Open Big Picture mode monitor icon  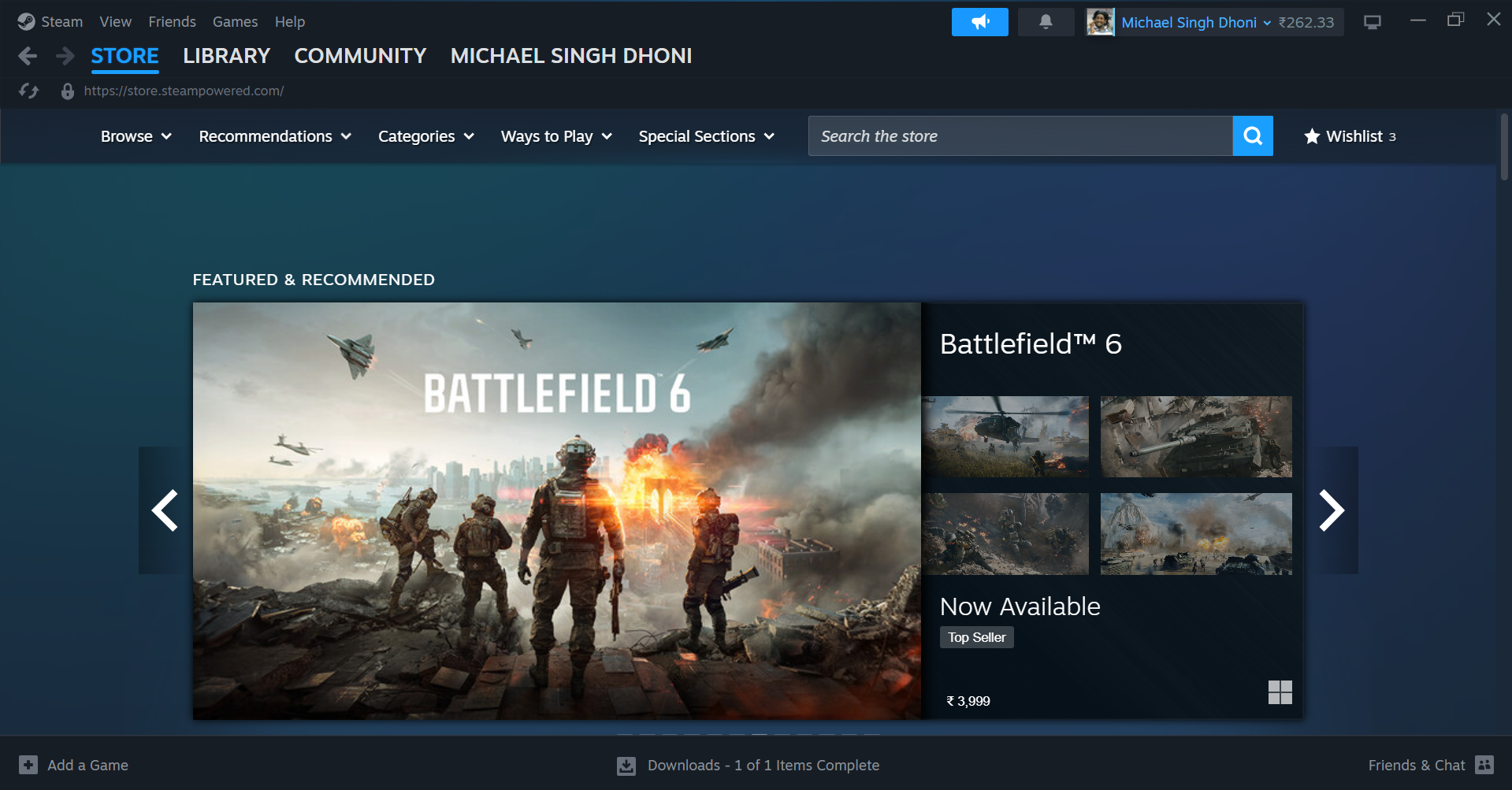click(1372, 22)
